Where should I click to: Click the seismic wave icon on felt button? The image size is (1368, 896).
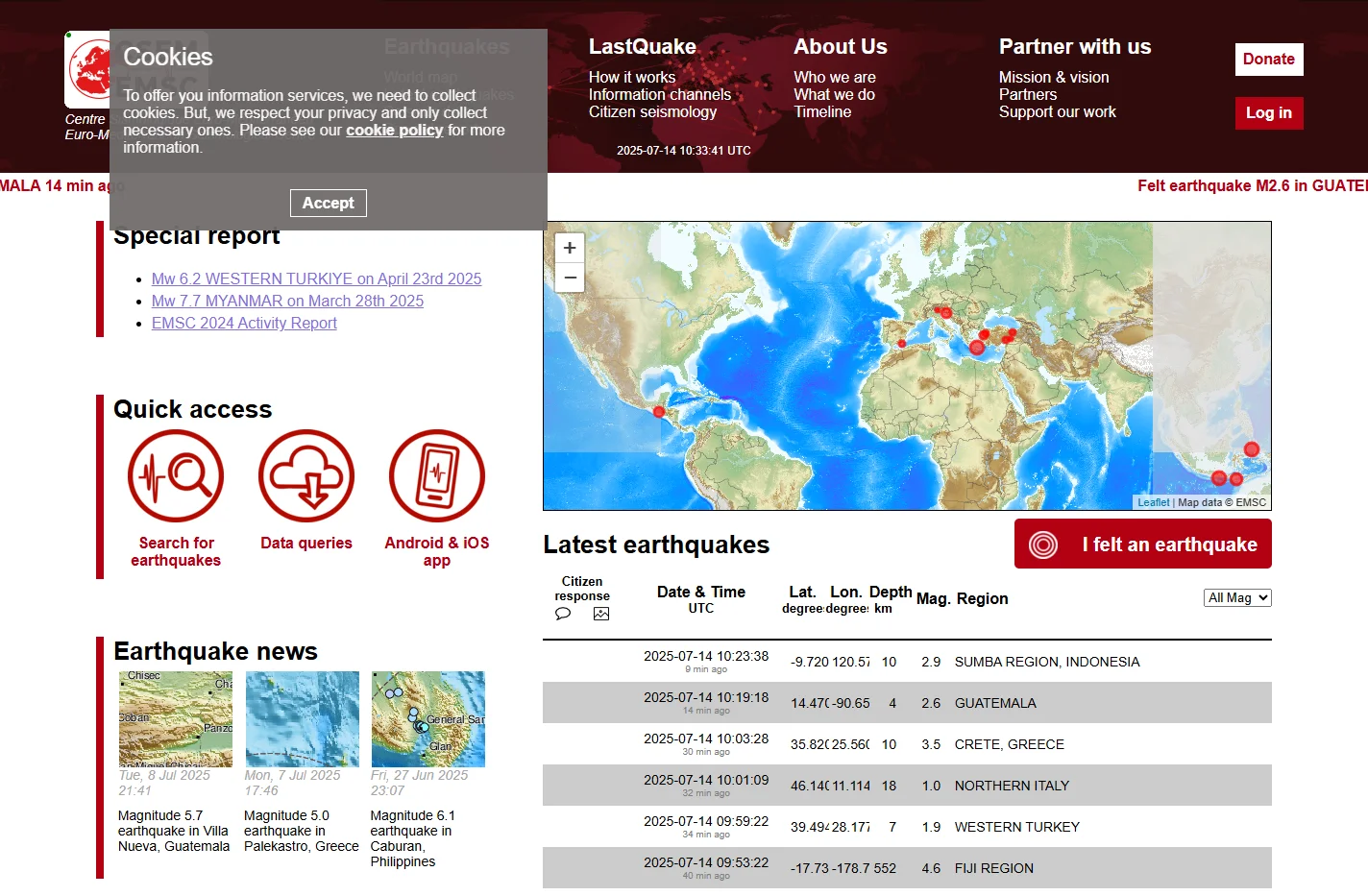[x=1043, y=545]
